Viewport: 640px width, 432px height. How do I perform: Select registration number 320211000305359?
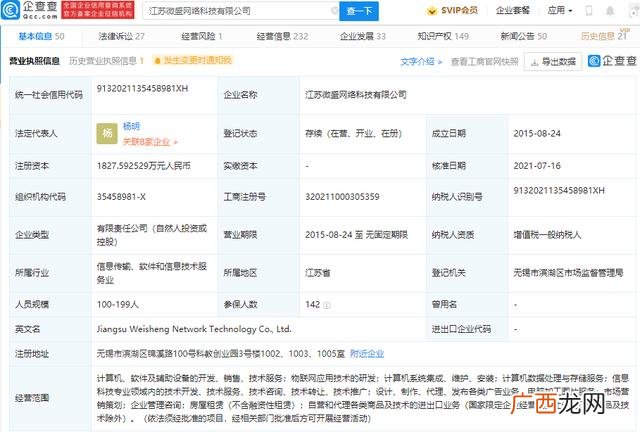coord(342,197)
